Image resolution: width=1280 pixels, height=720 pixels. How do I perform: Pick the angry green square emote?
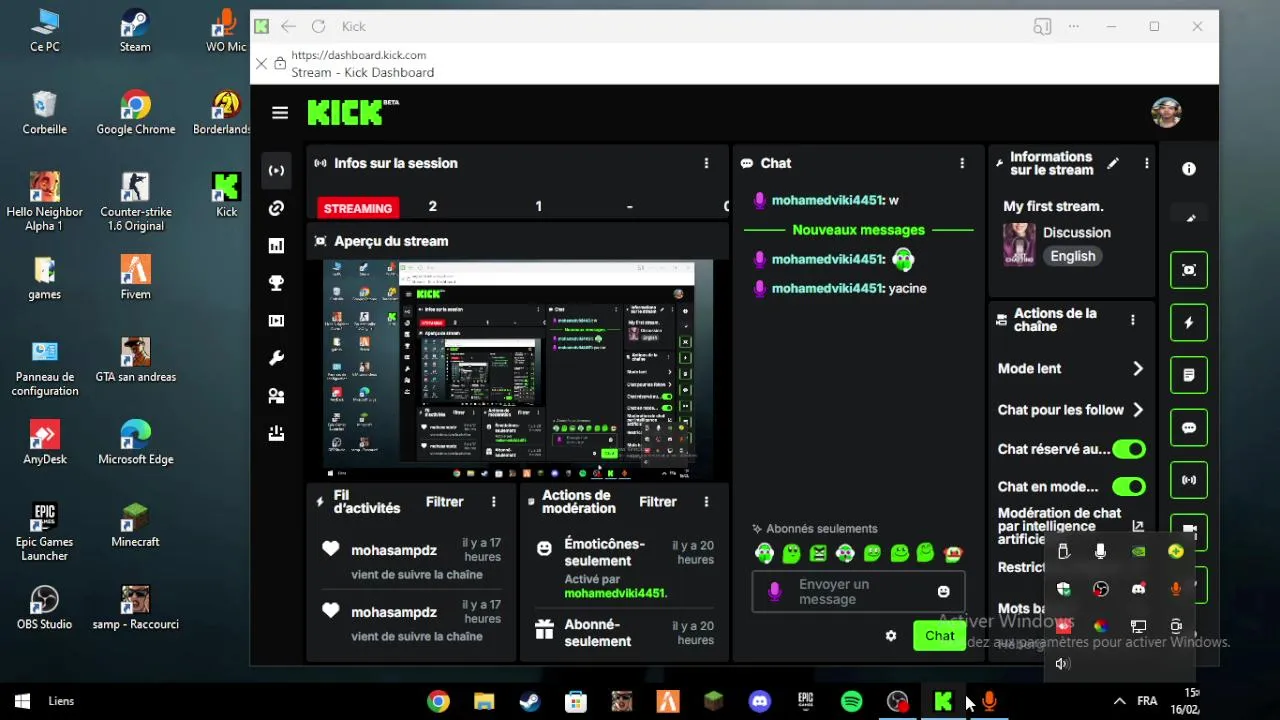tap(818, 553)
